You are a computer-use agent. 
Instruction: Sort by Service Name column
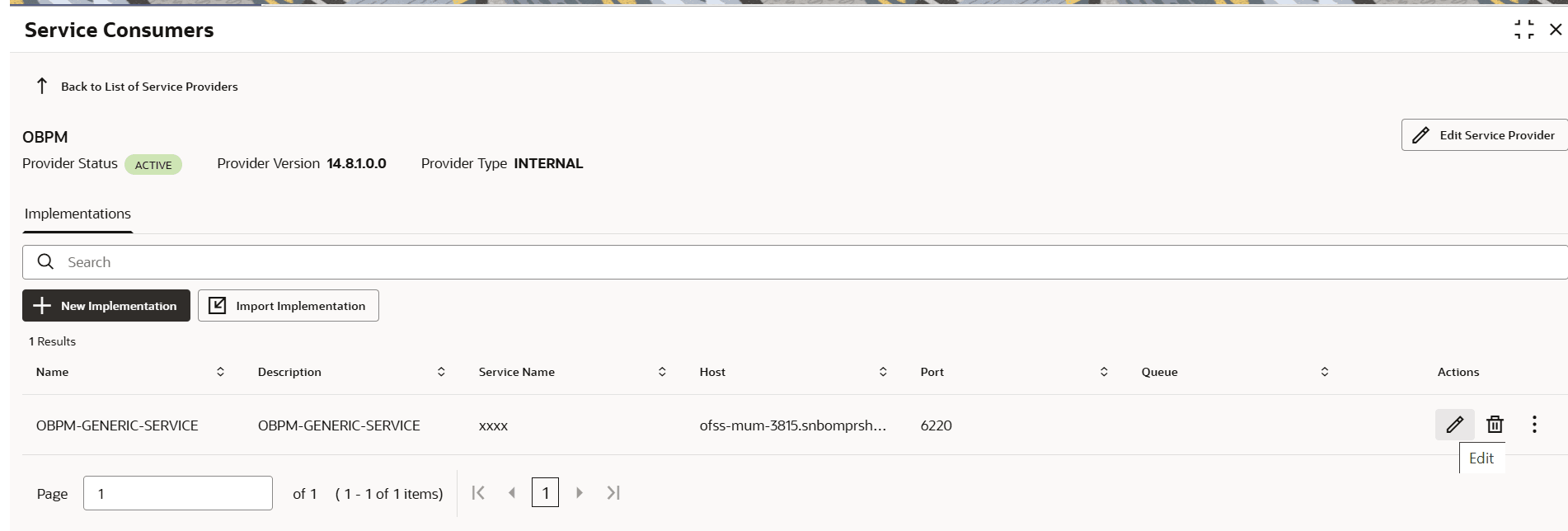pos(662,372)
